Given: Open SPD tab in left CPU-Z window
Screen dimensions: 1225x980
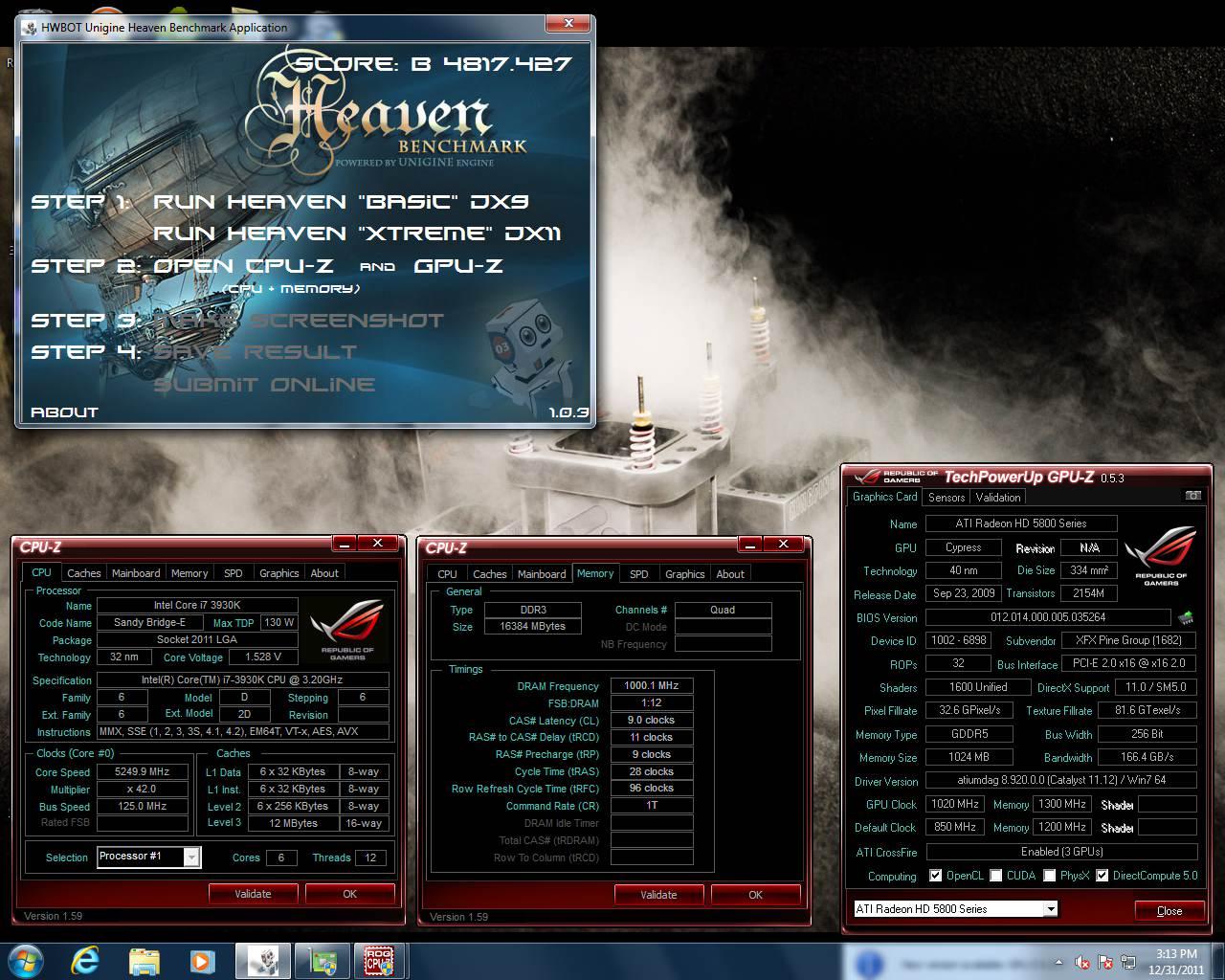Looking at the screenshot, I should pyautogui.click(x=234, y=573).
